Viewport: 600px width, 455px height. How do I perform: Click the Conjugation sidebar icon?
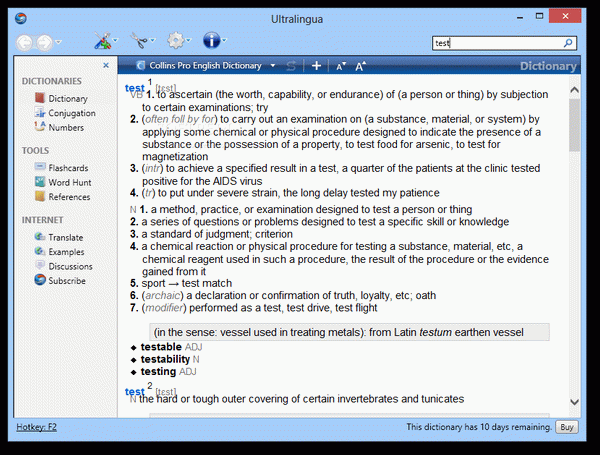point(40,113)
